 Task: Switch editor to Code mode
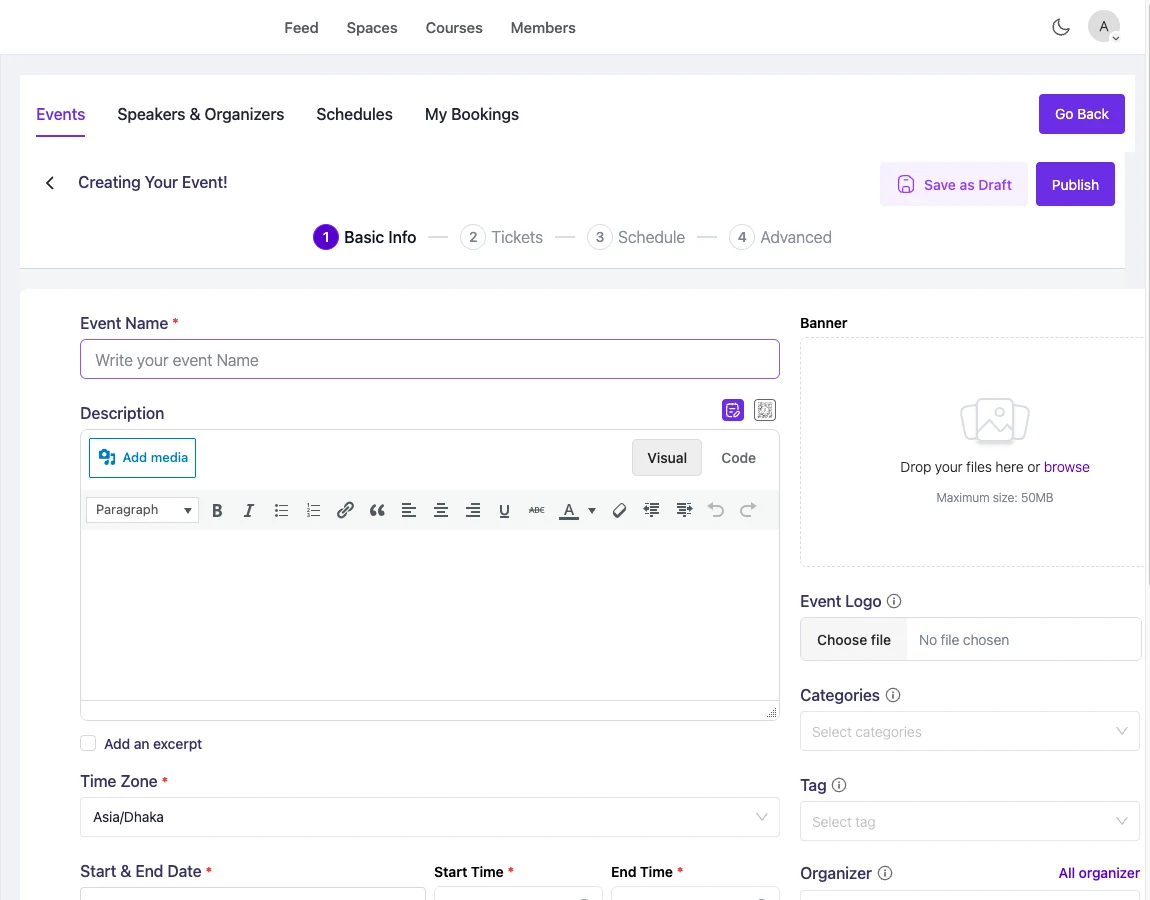point(738,458)
